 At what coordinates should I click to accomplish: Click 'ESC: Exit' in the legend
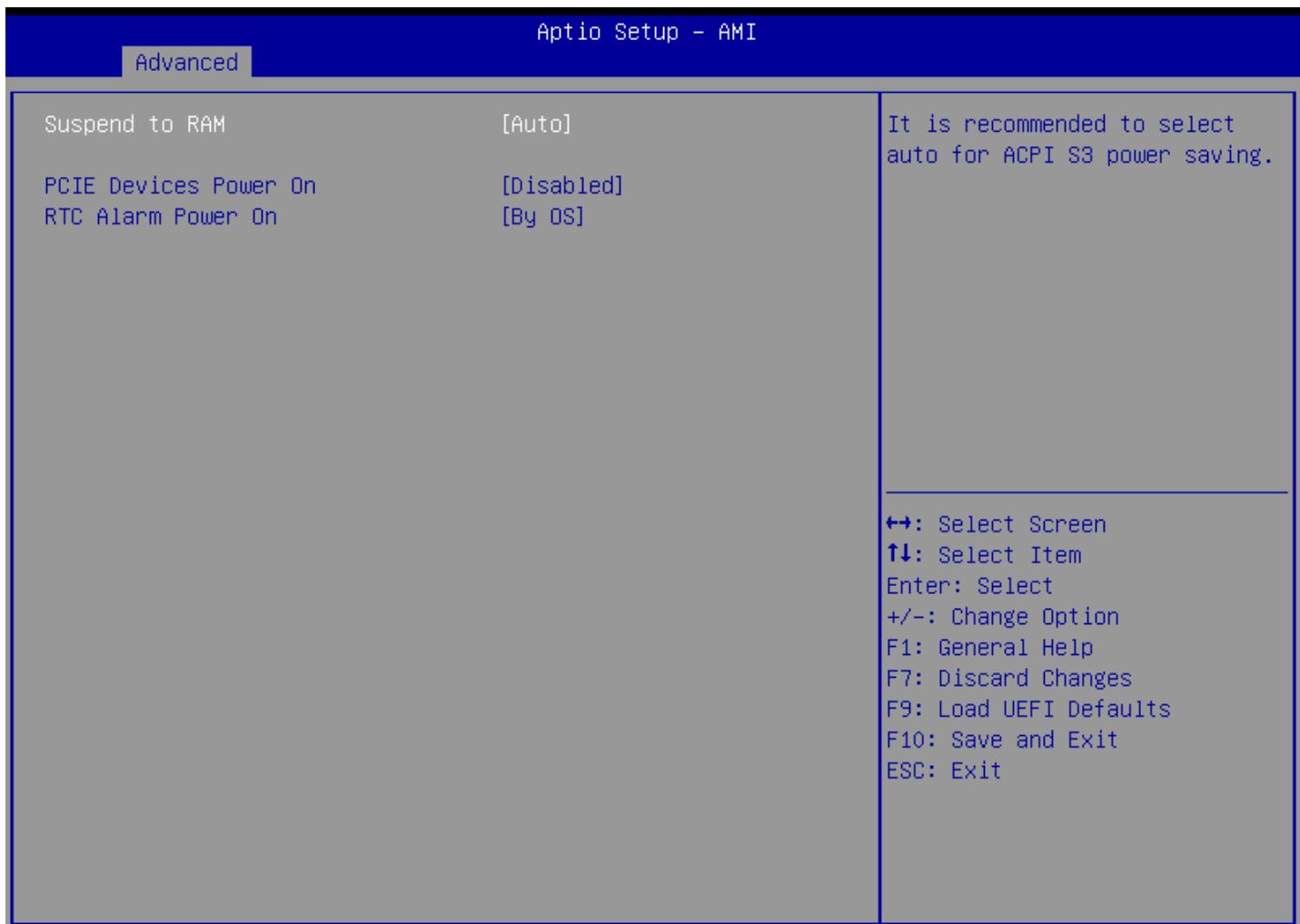coord(944,771)
